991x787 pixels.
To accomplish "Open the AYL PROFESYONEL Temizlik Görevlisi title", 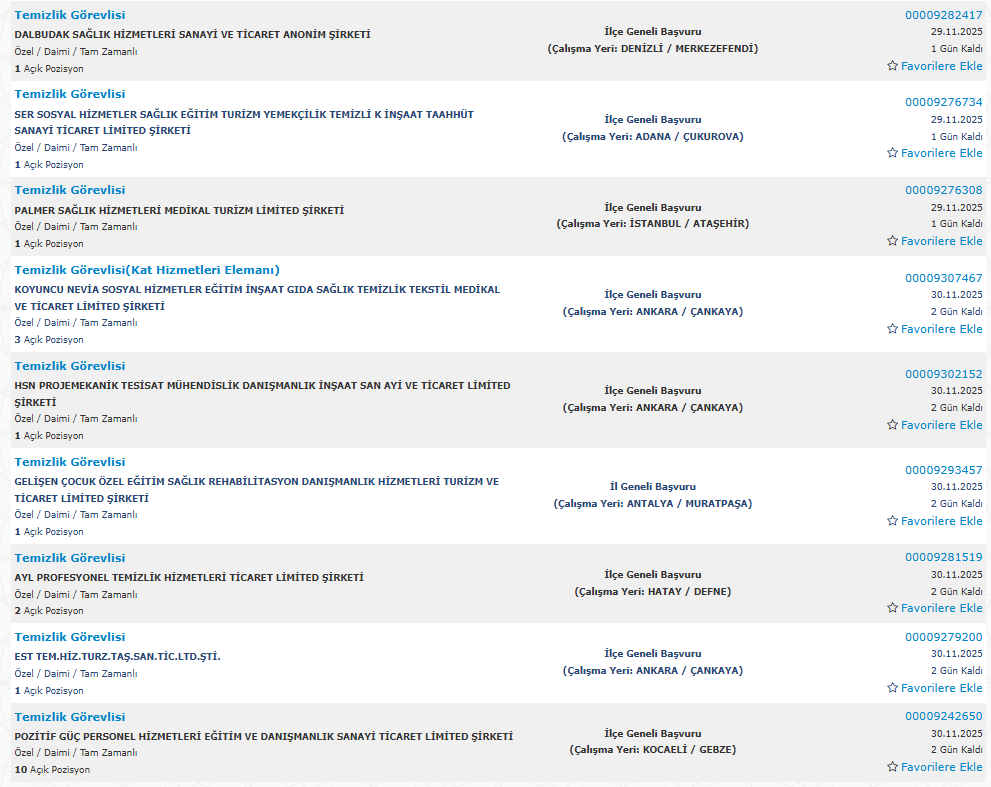I will point(70,558).
